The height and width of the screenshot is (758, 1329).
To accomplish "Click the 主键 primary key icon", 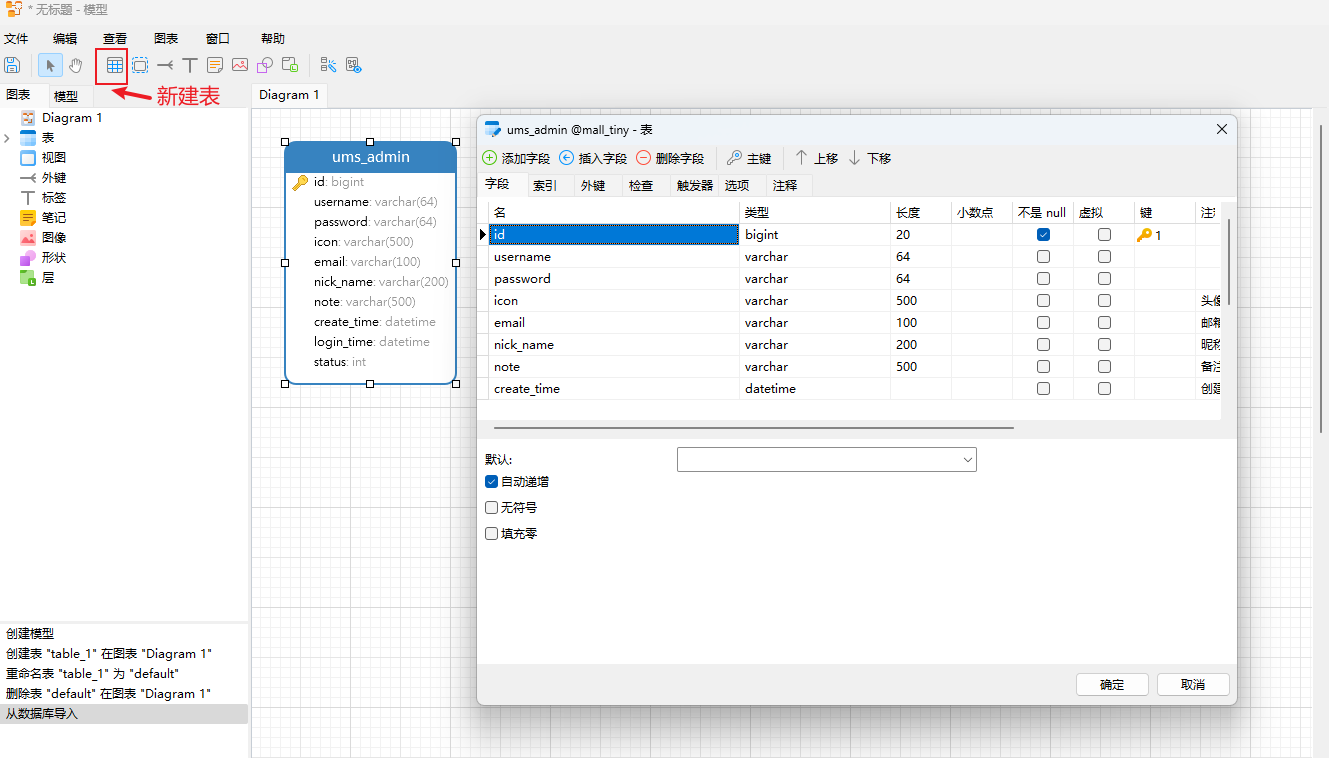I will click(734, 158).
